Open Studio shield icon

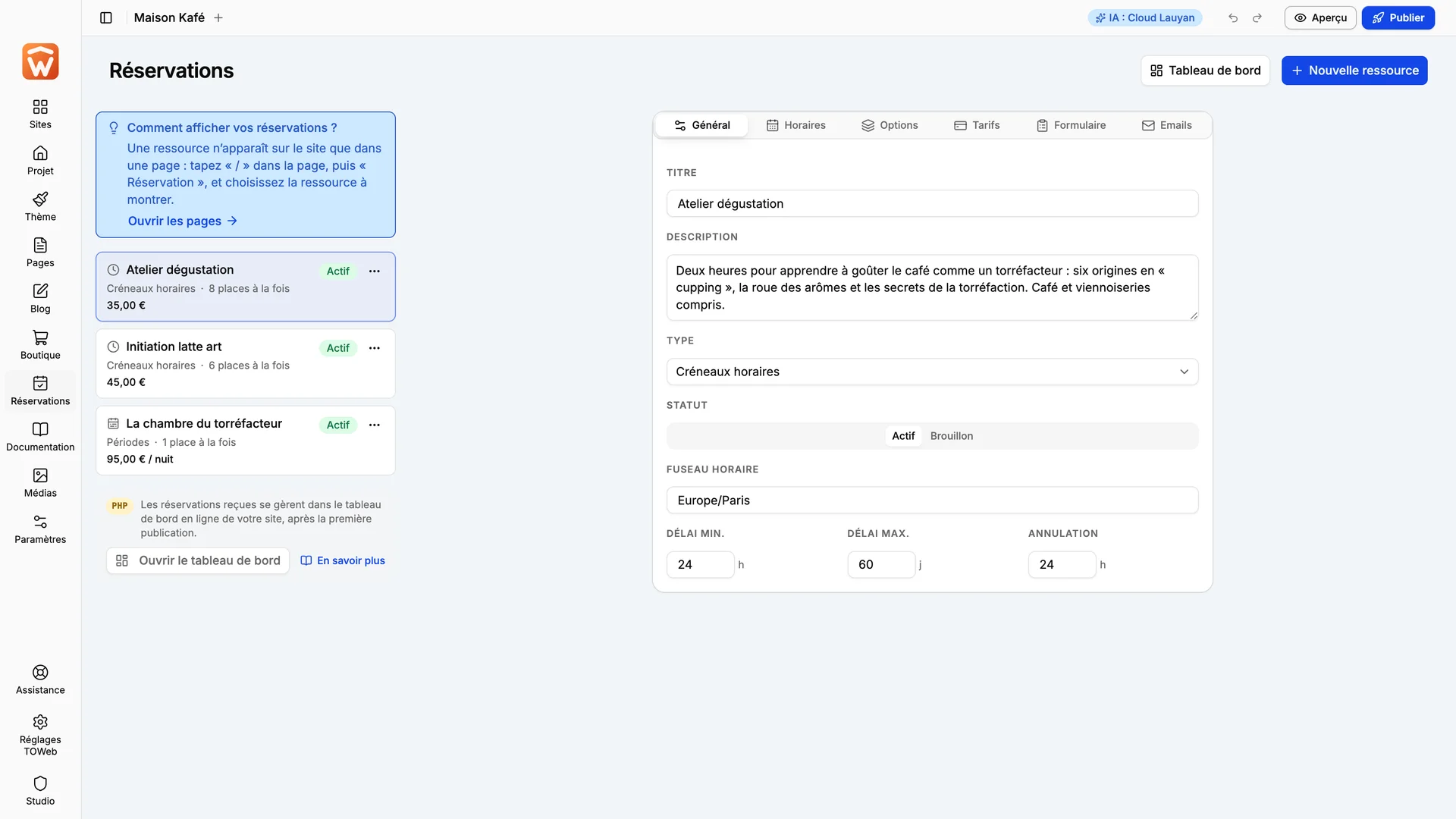(40, 783)
